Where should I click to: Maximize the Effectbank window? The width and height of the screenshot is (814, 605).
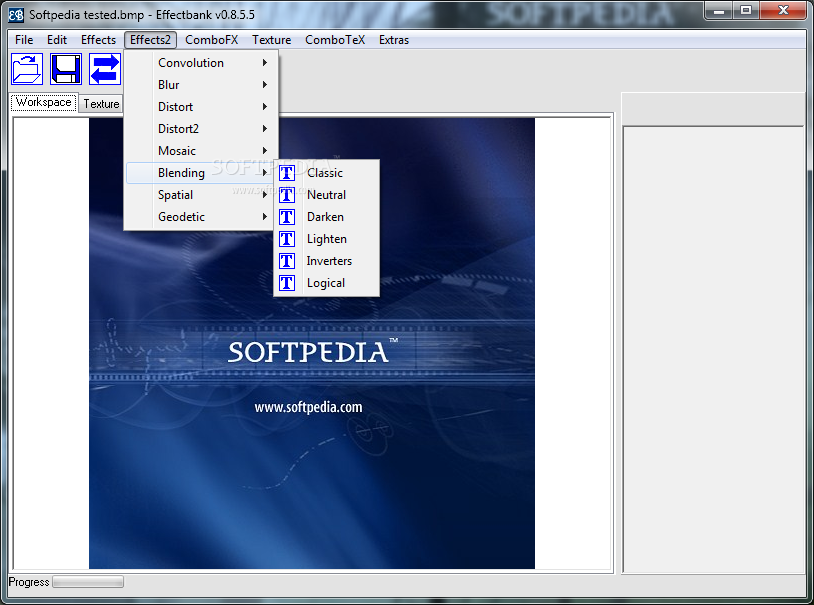coord(746,10)
